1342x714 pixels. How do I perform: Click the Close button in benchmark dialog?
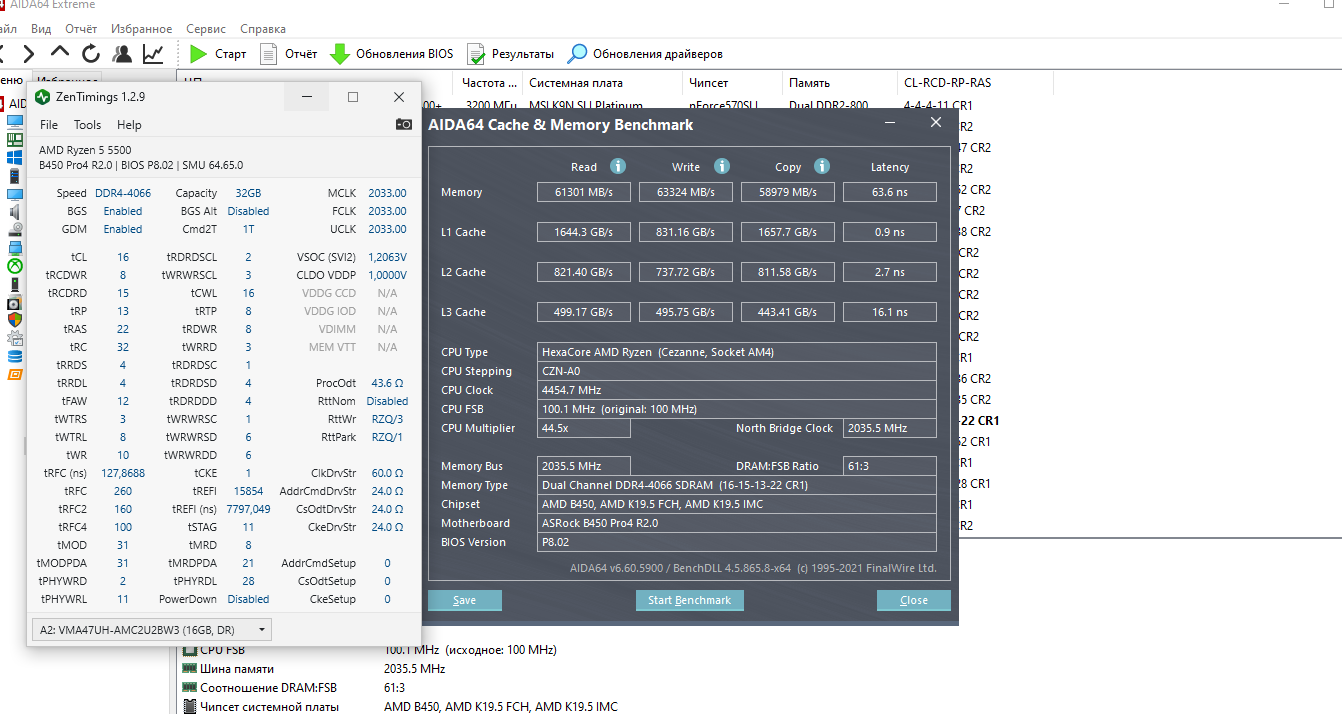pyautogui.click(x=914, y=600)
